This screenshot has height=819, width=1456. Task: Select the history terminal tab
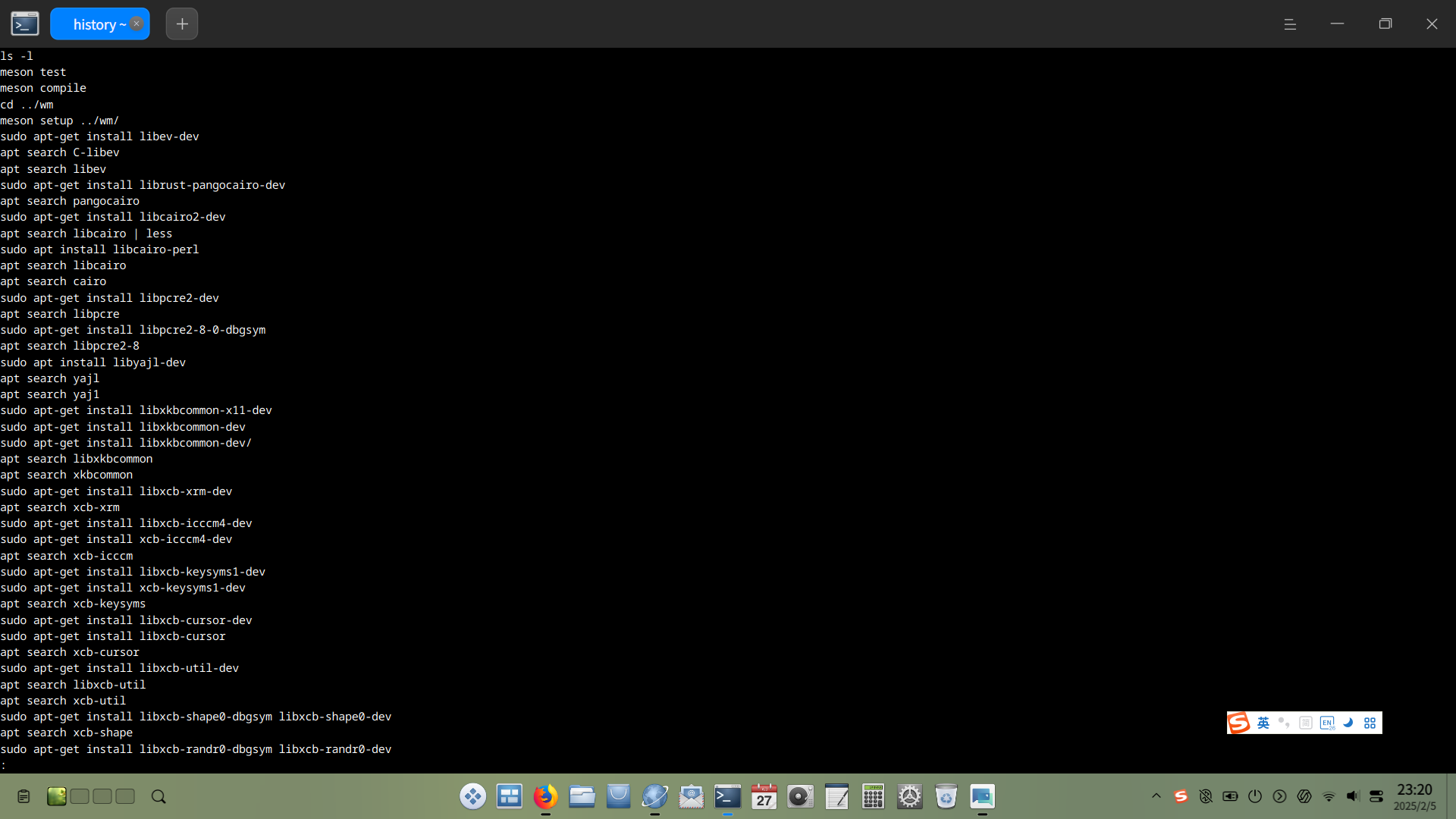(x=93, y=24)
